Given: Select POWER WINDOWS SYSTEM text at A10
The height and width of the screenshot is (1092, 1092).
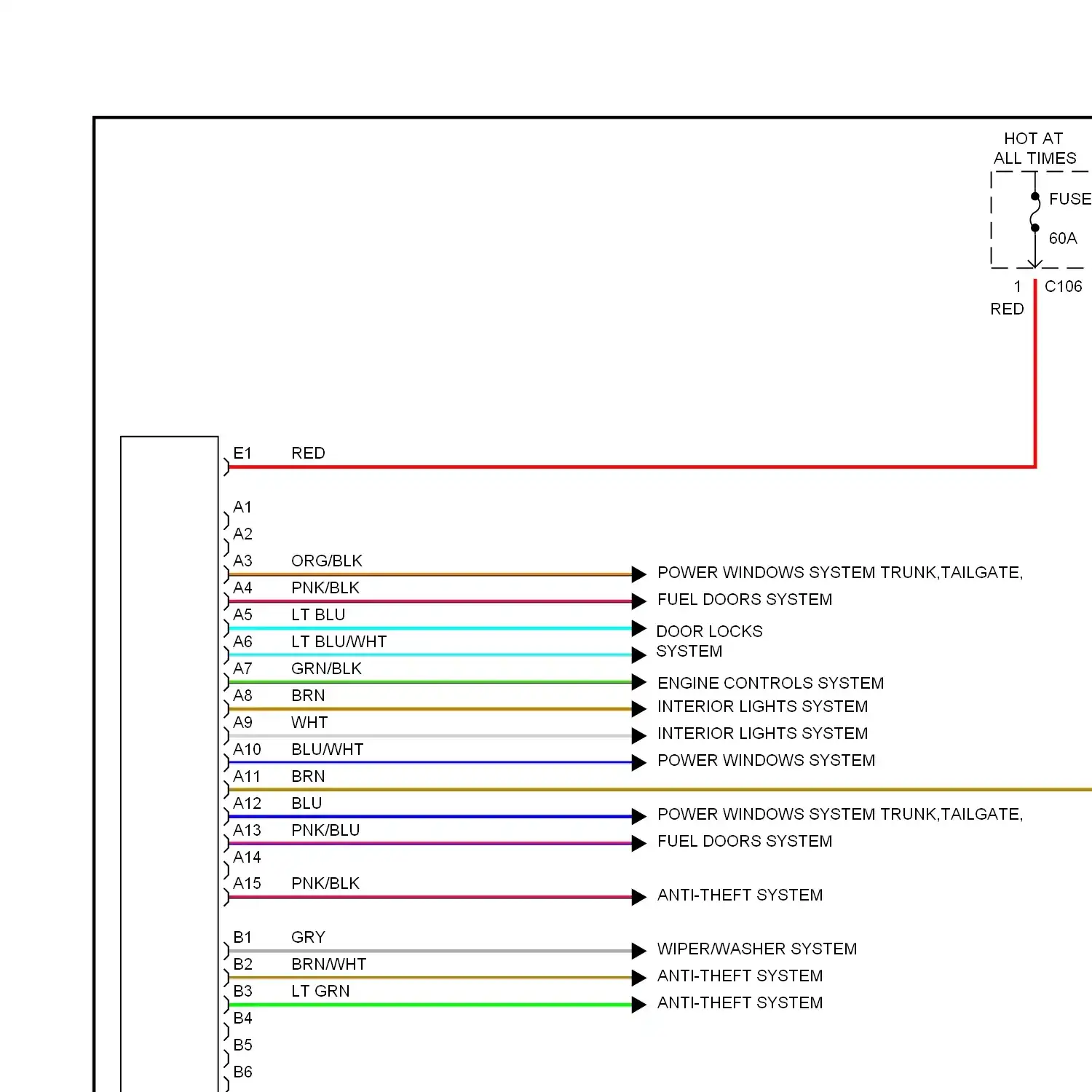Looking at the screenshot, I should tap(767, 760).
